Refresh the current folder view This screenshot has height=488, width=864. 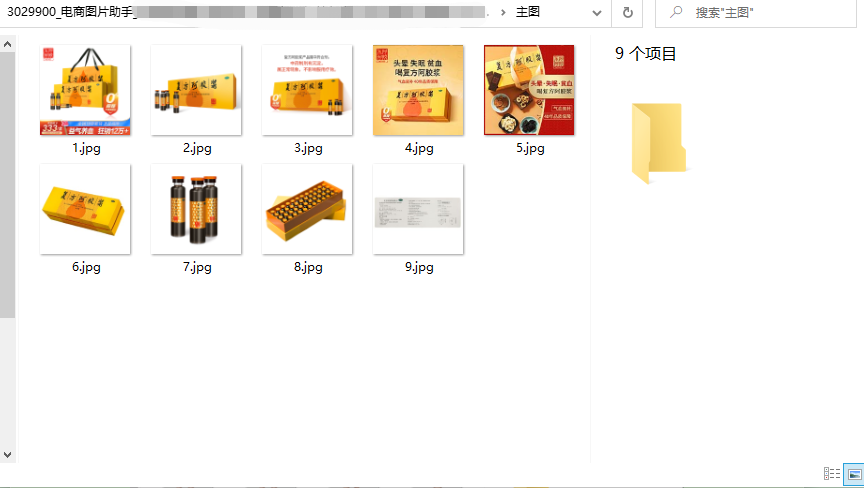(628, 13)
